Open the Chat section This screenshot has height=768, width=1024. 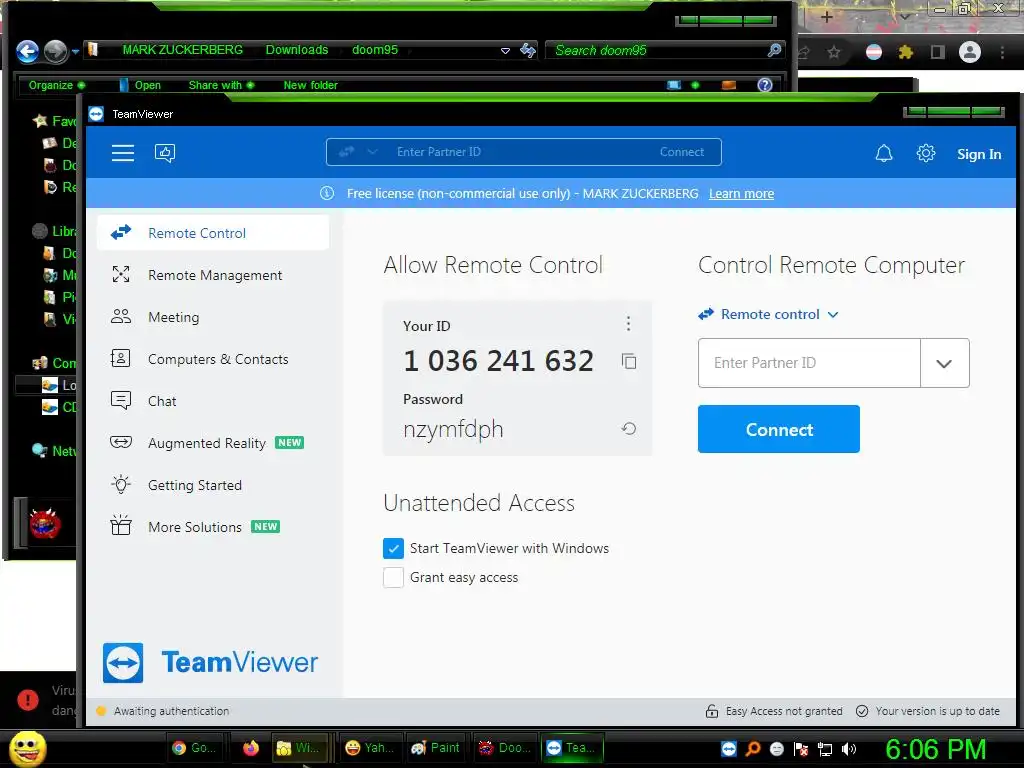click(213, 401)
